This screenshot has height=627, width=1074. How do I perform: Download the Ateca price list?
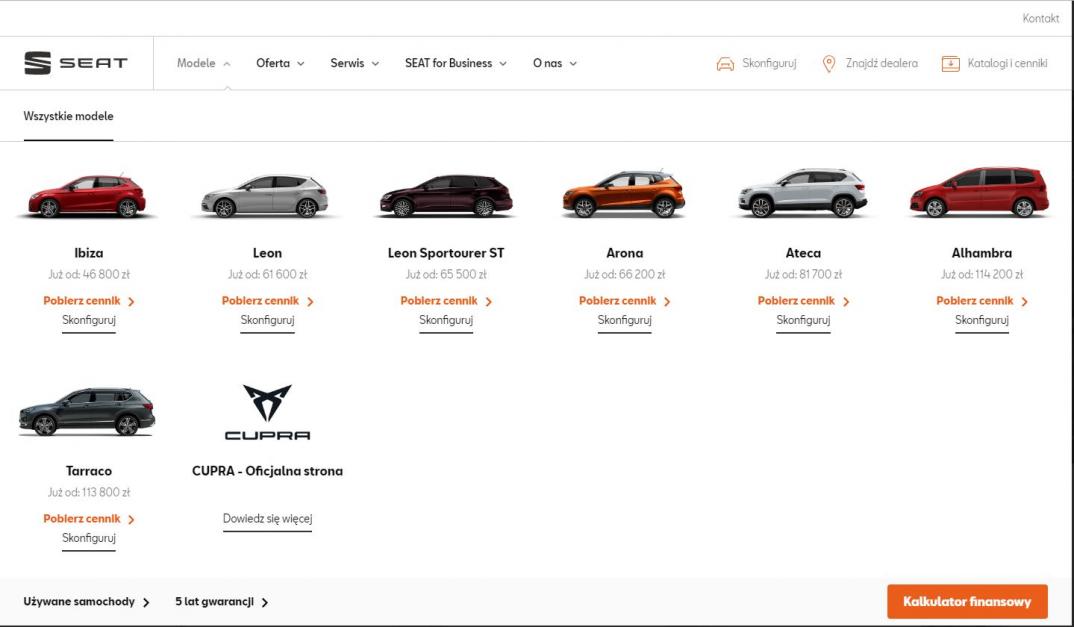click(797, 301)
